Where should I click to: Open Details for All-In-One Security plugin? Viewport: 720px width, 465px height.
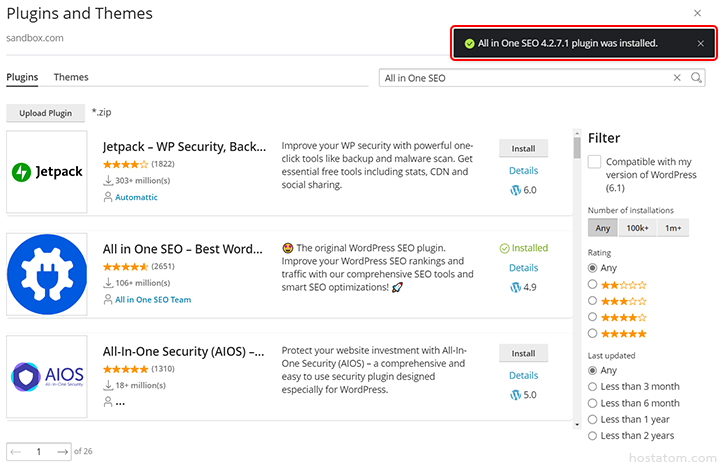point(523,375)
